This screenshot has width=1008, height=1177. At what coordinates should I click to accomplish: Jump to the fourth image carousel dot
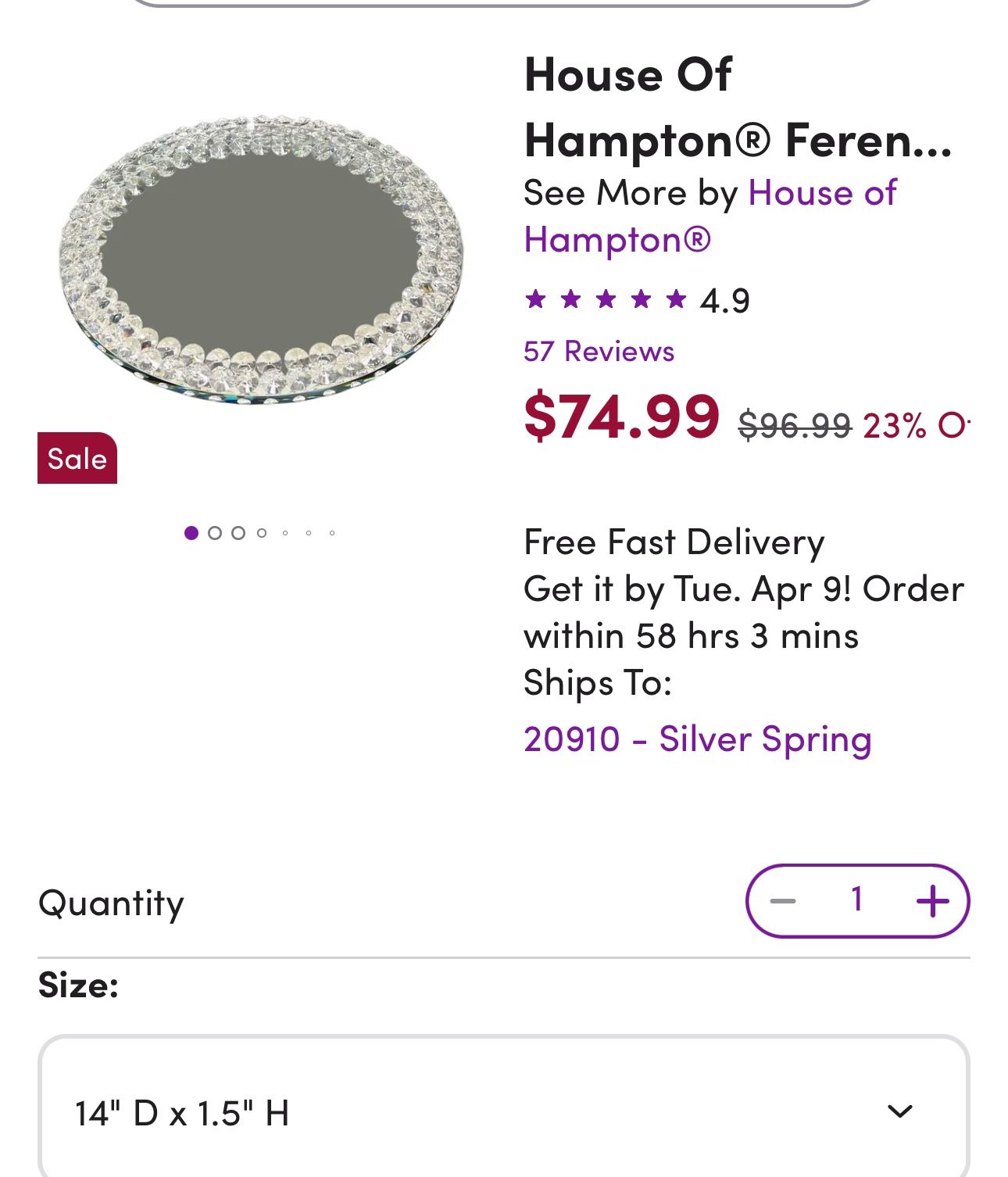262,533
